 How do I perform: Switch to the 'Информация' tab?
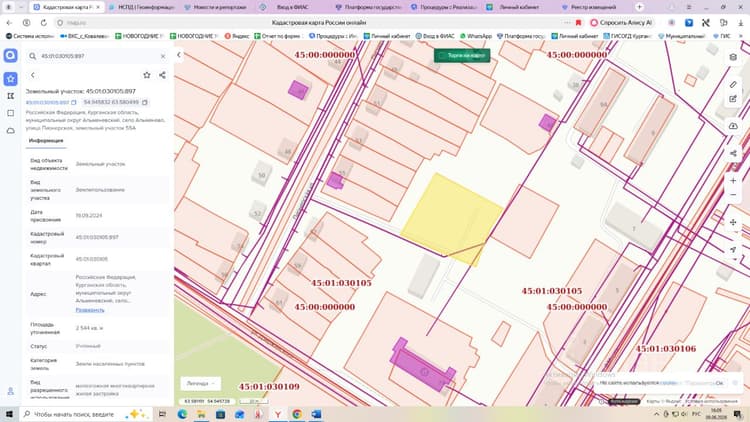point(46,141)
